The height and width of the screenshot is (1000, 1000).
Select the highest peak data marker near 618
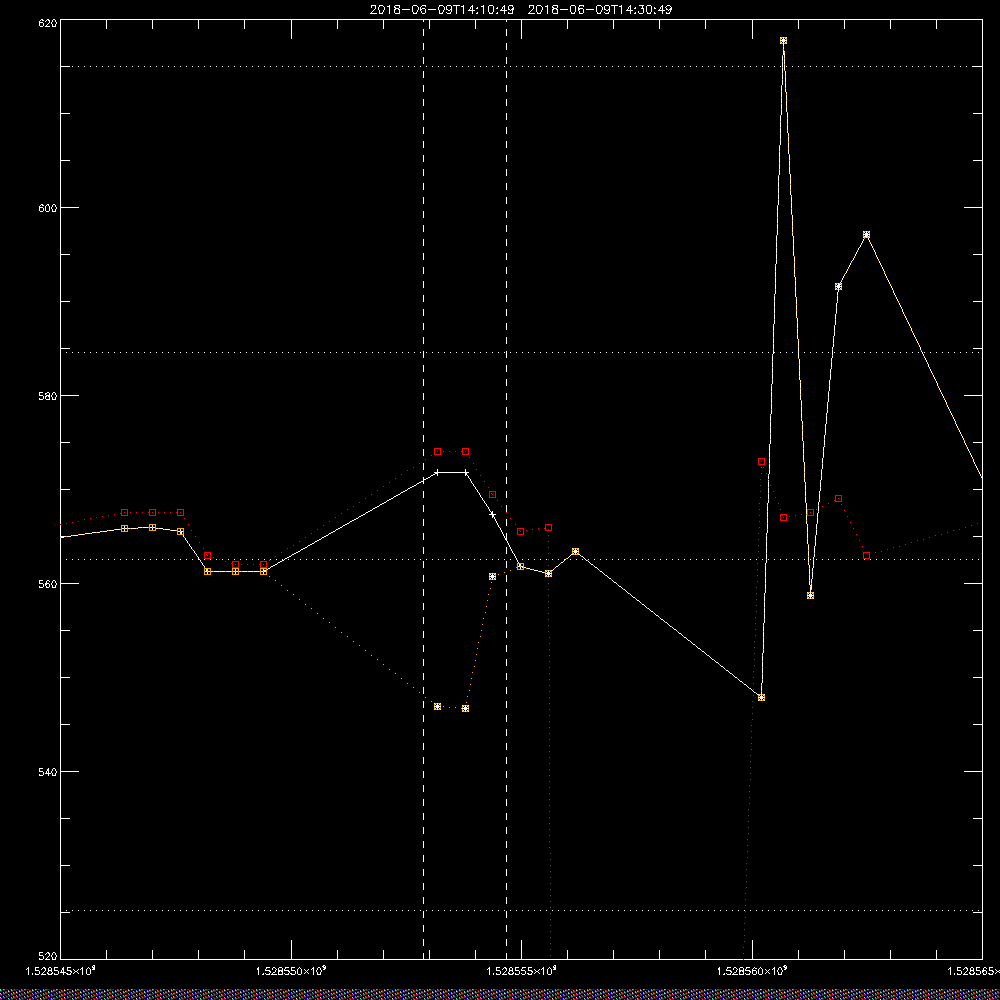(x=783, y=41)
